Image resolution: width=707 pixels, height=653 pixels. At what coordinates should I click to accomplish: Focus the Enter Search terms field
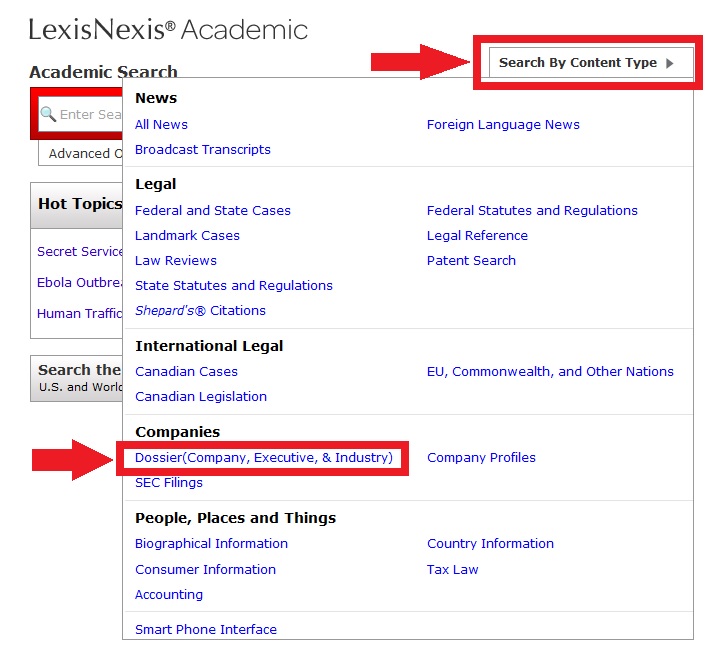coord(80,114)
